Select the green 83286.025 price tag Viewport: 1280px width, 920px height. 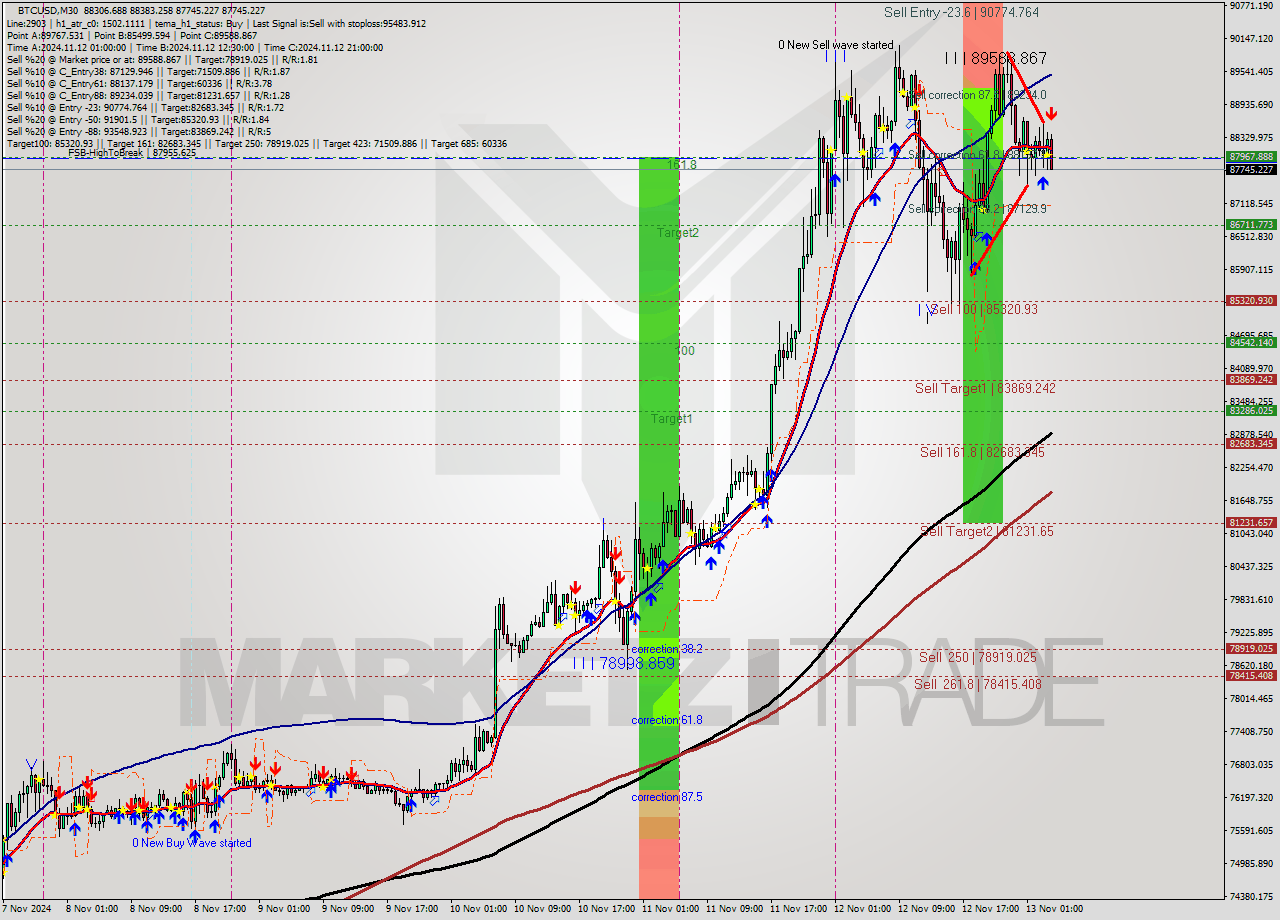pos(1251,410)
